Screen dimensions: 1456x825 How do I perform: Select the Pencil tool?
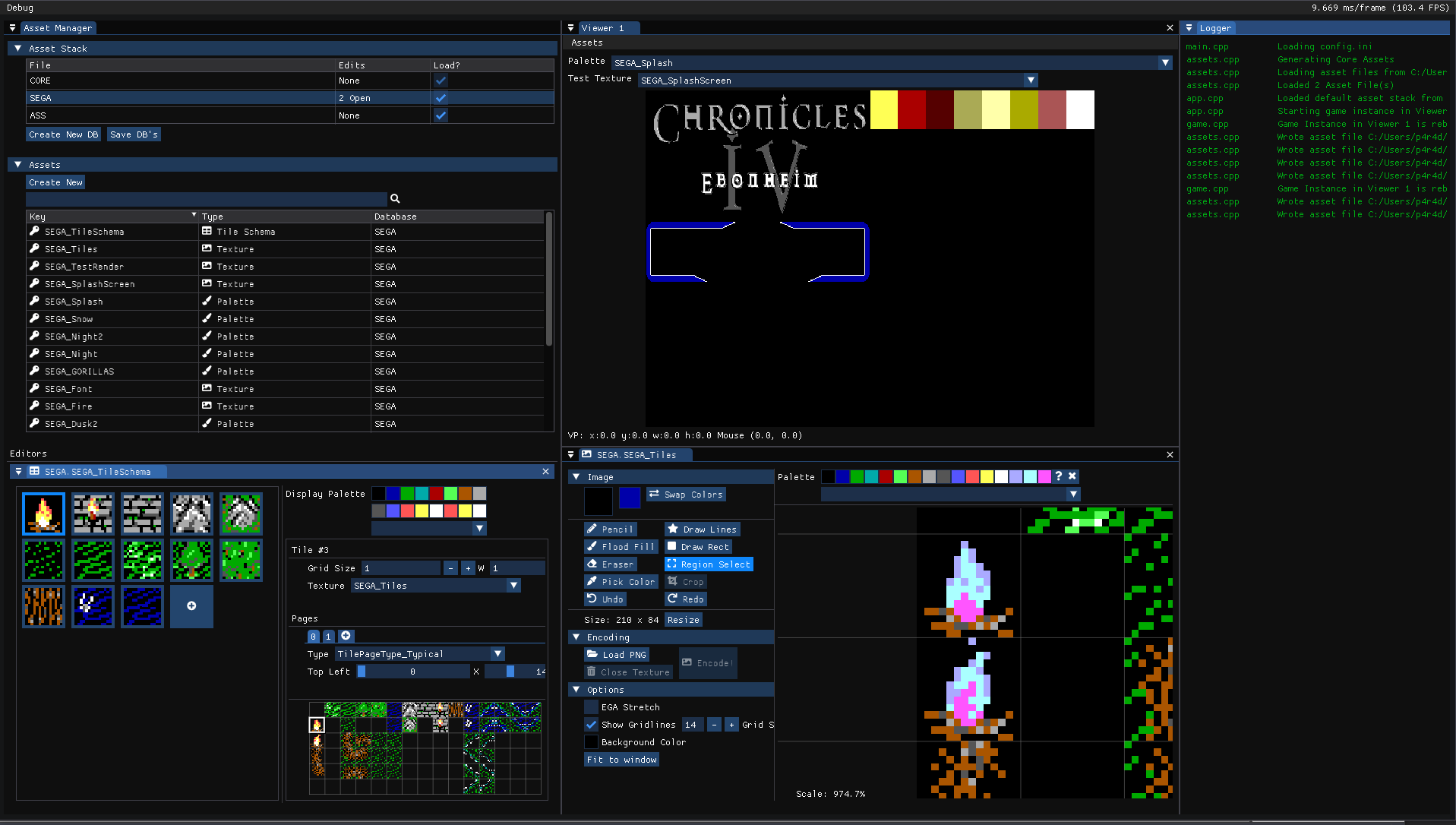[610, 529]
